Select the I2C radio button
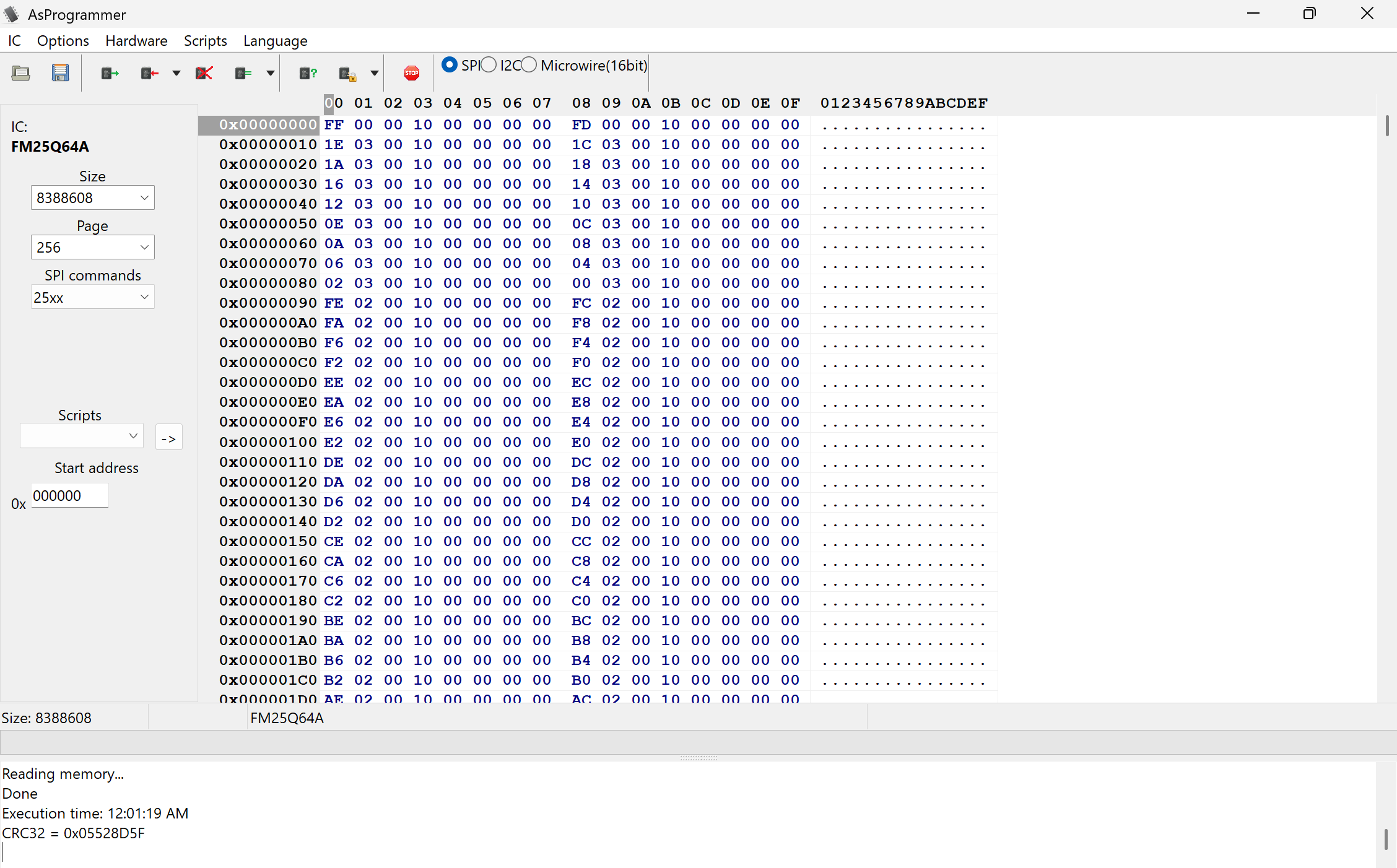Image resolution: width=1397 pixels, height=868 pixels. pos(489,64)
